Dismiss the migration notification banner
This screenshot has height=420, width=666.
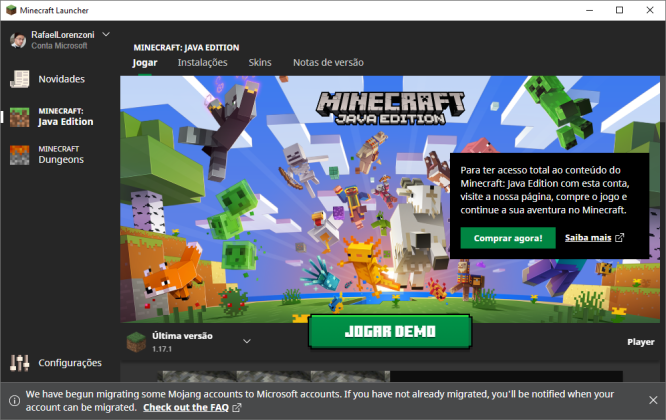[653, 400]
